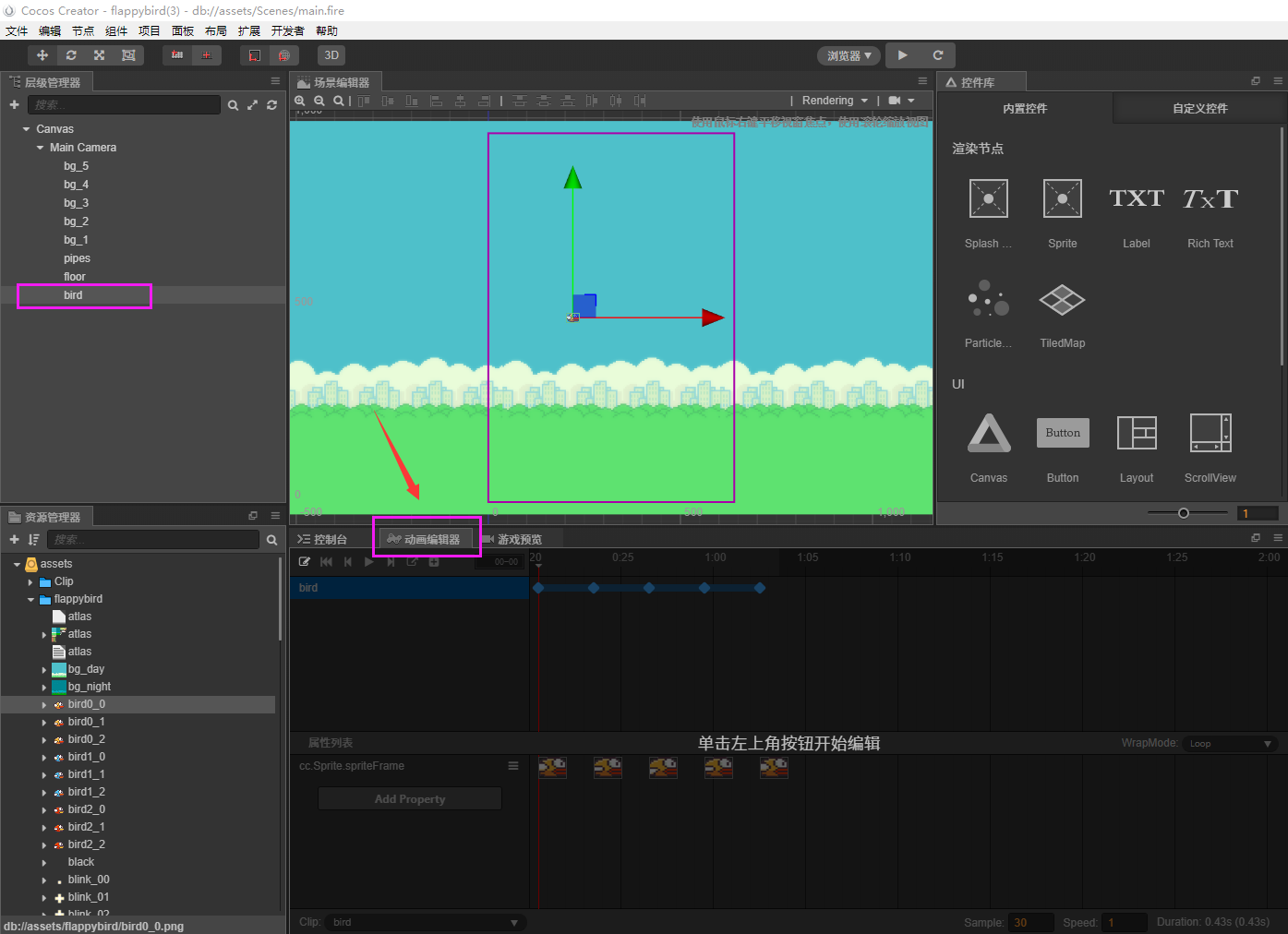The image size is (1288, 934).
Task: Open the cc.Sprite.spriteFrame property menu icon
Action: coord(513,766)
